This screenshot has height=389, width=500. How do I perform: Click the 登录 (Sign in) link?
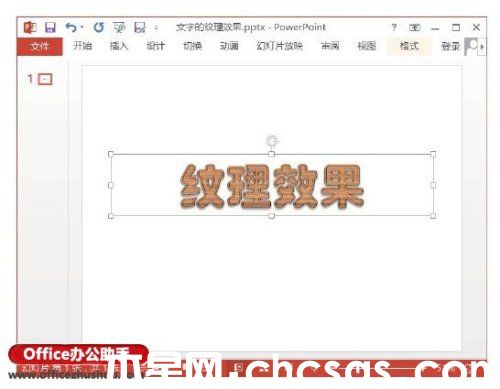click(450, 46)
